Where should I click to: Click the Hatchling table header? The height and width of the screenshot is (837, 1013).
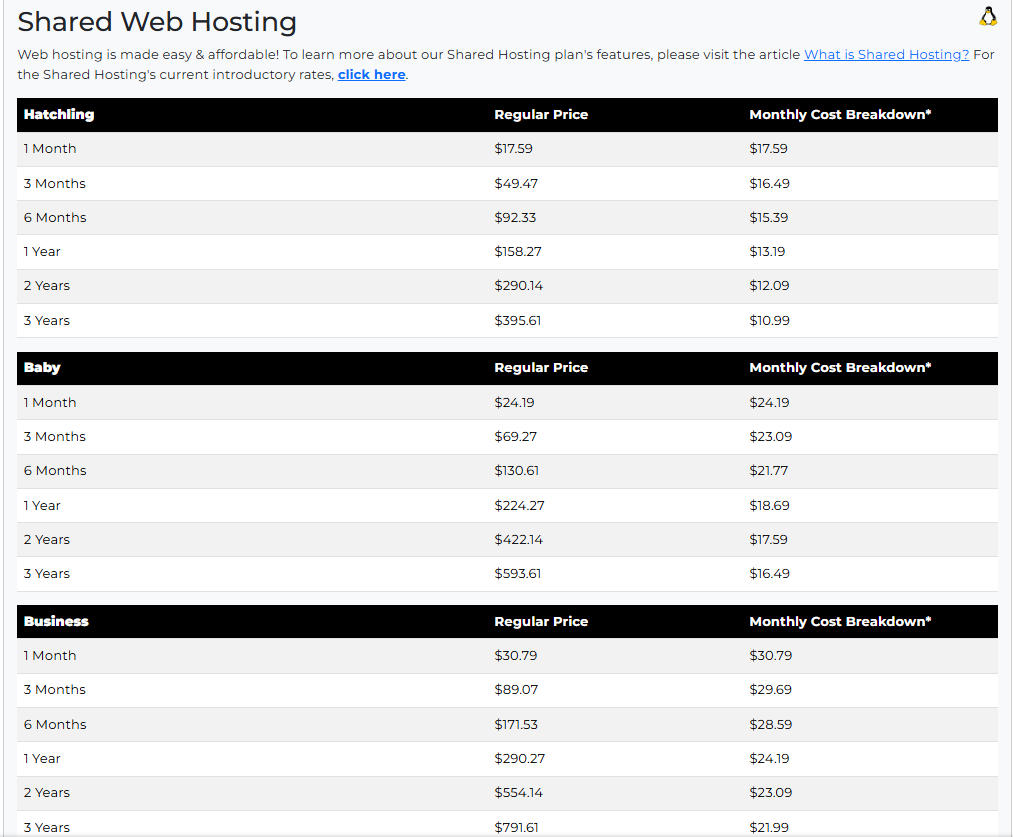59,114
